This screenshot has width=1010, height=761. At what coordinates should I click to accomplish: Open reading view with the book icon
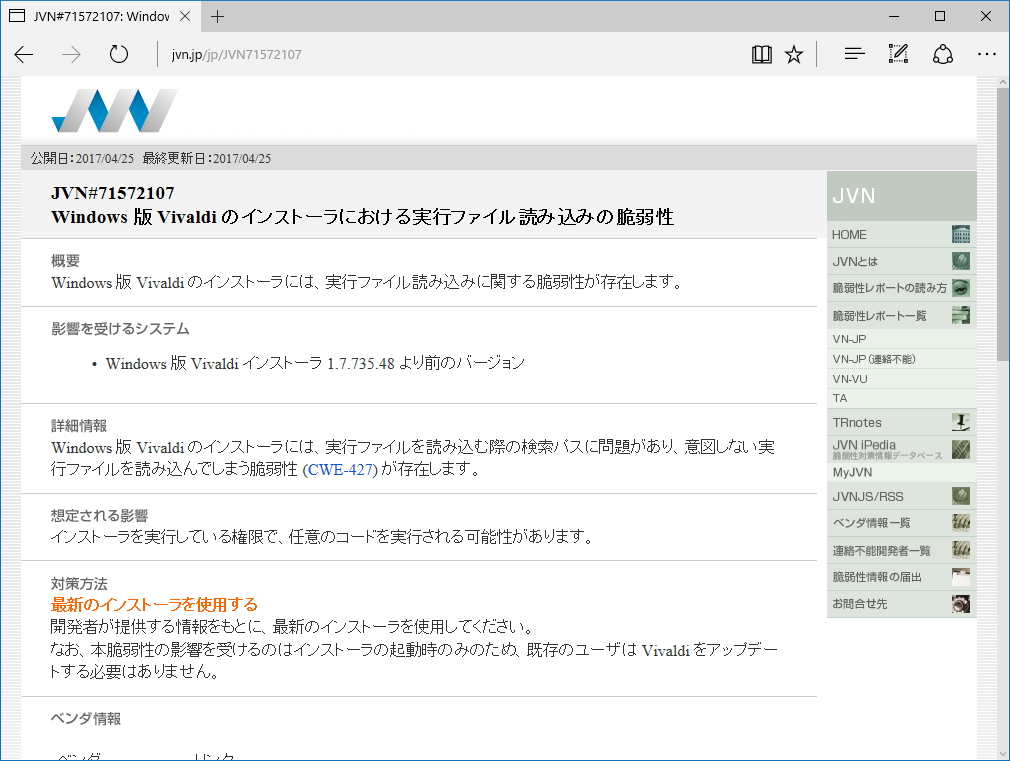point(761,54)
